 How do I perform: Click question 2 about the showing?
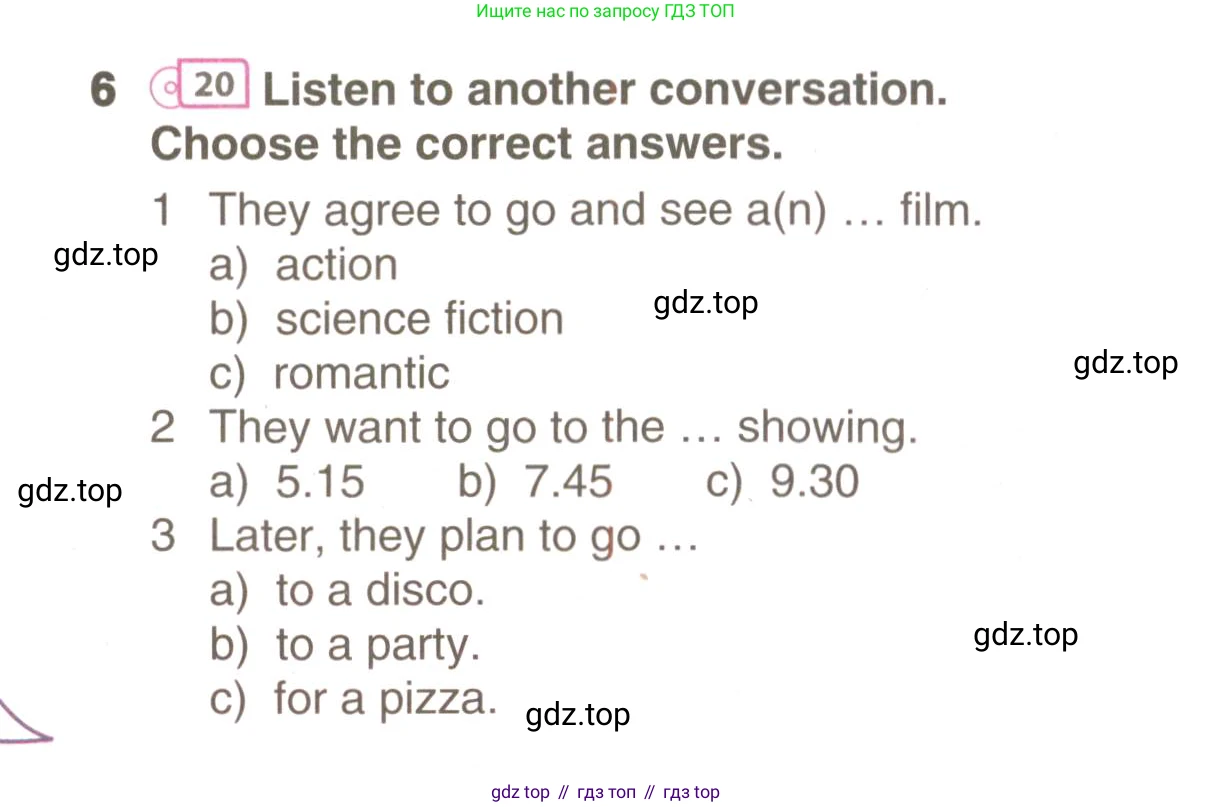pyautogui.click(x=534, y=428)
